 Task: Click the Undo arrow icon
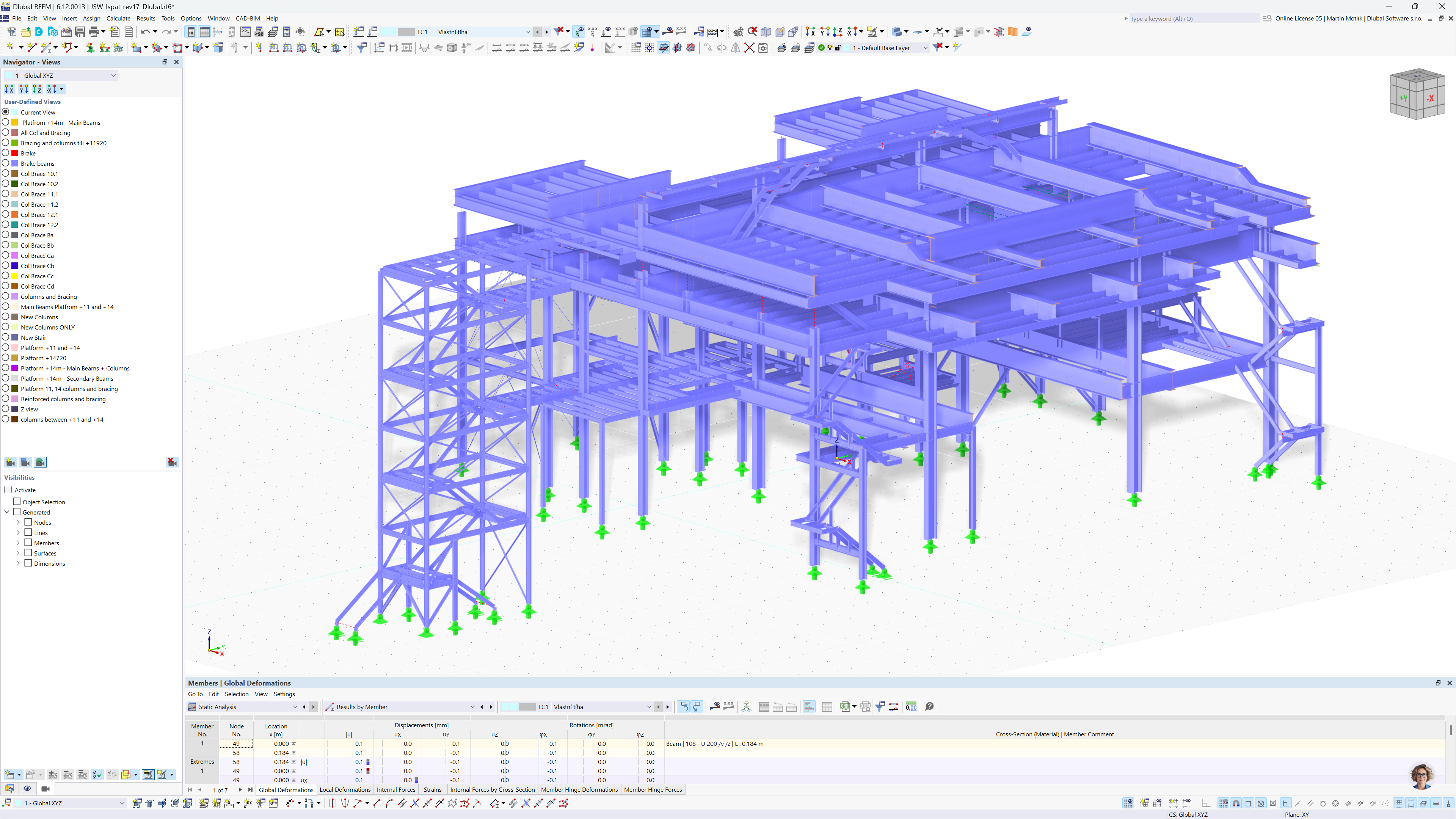pyautogui.click(x=145, y=31)
